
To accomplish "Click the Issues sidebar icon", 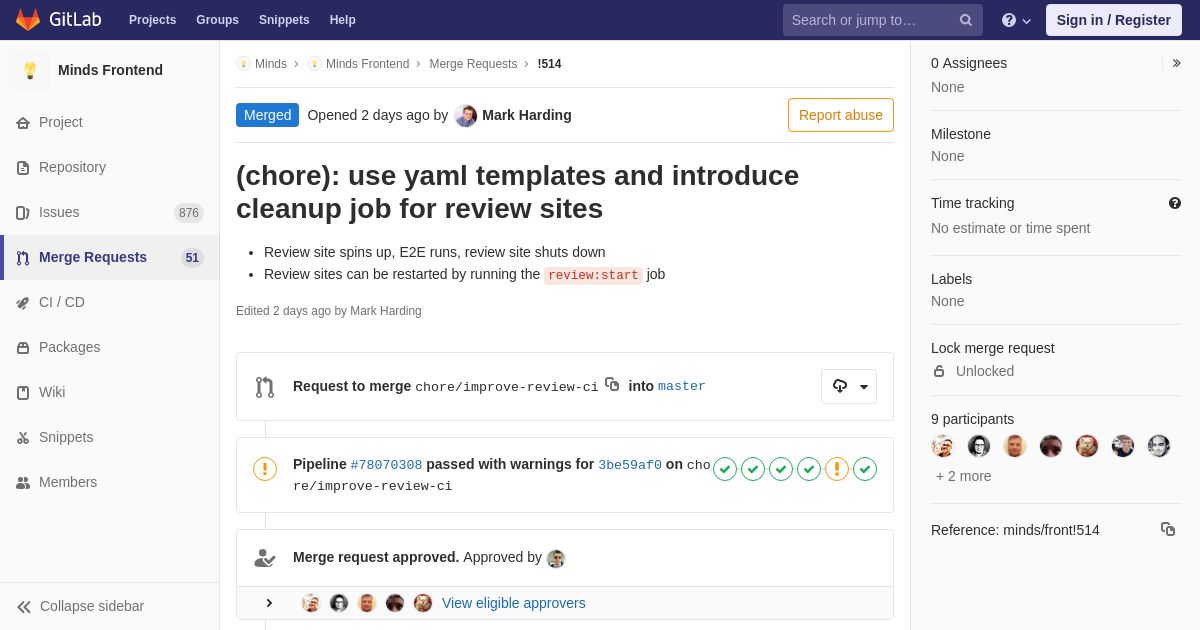I will tap(23, 212).
